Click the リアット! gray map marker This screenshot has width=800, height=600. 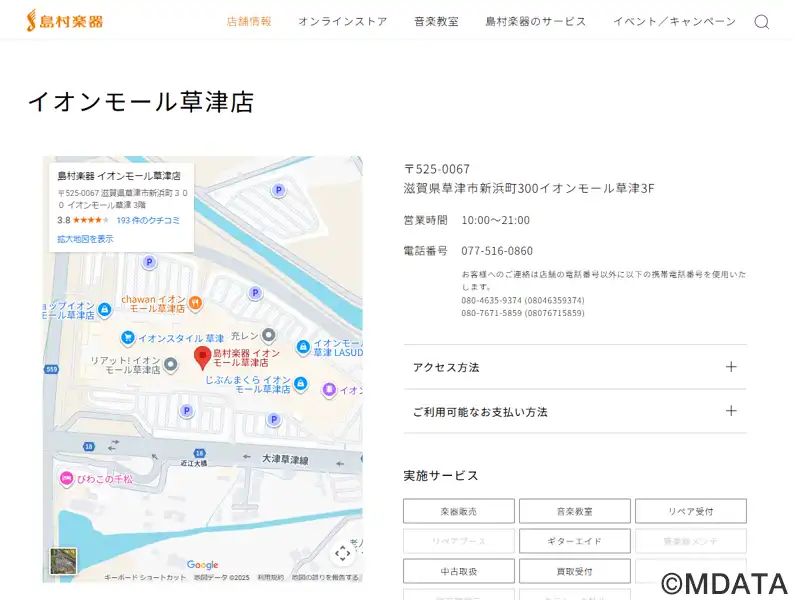(x=170, y=365)
